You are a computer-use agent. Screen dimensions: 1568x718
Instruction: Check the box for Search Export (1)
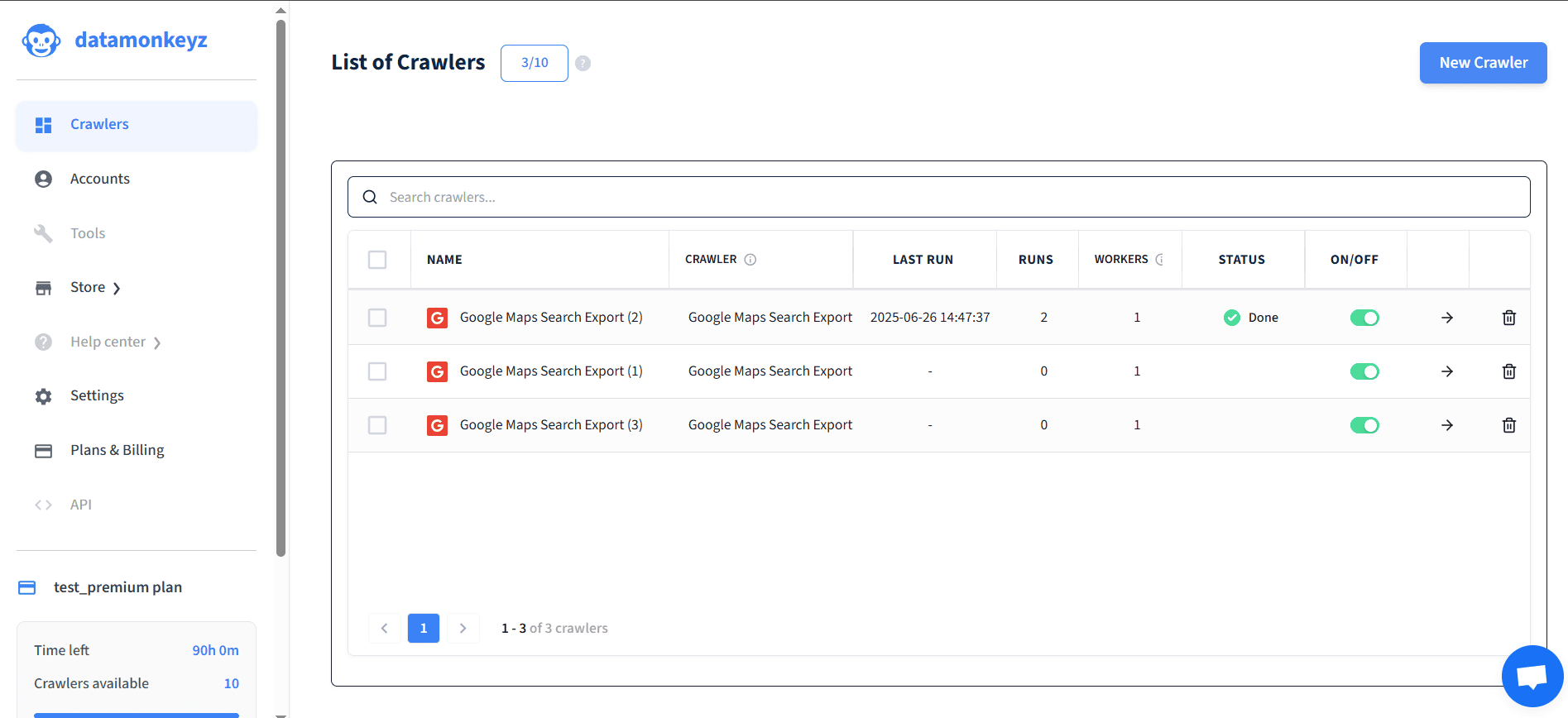coord(377,371)
